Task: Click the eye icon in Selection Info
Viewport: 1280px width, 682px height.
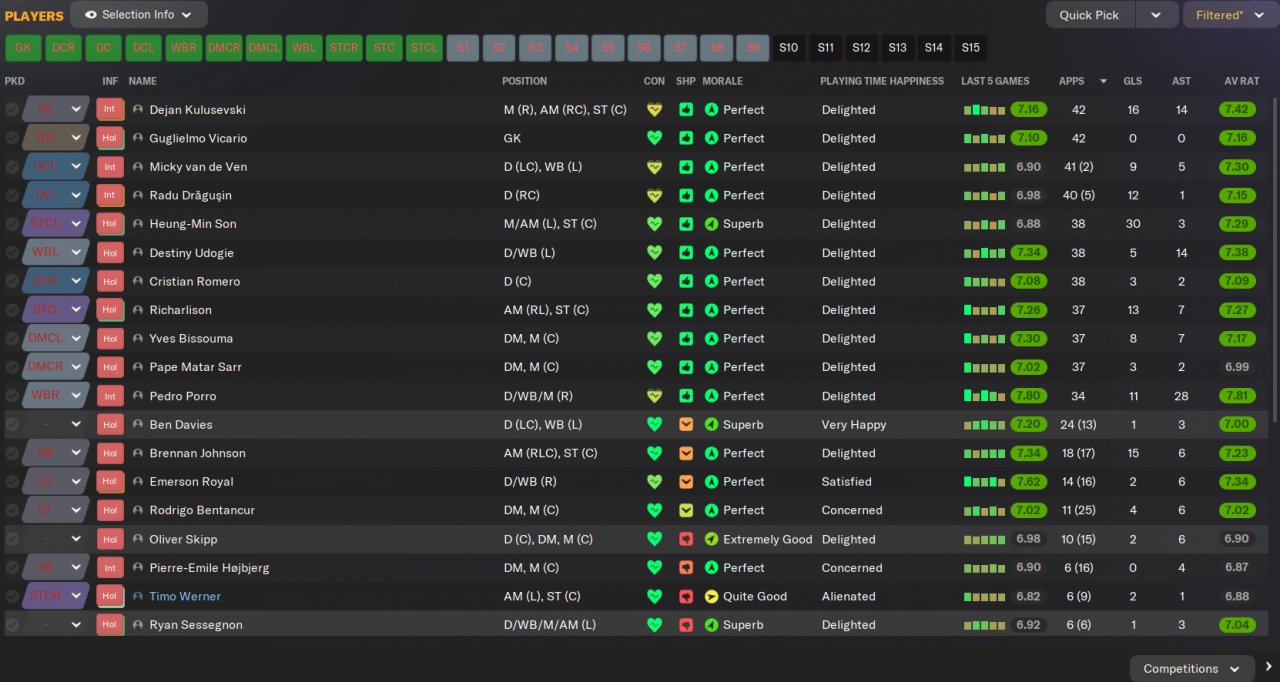Action: tap(91, 15)
